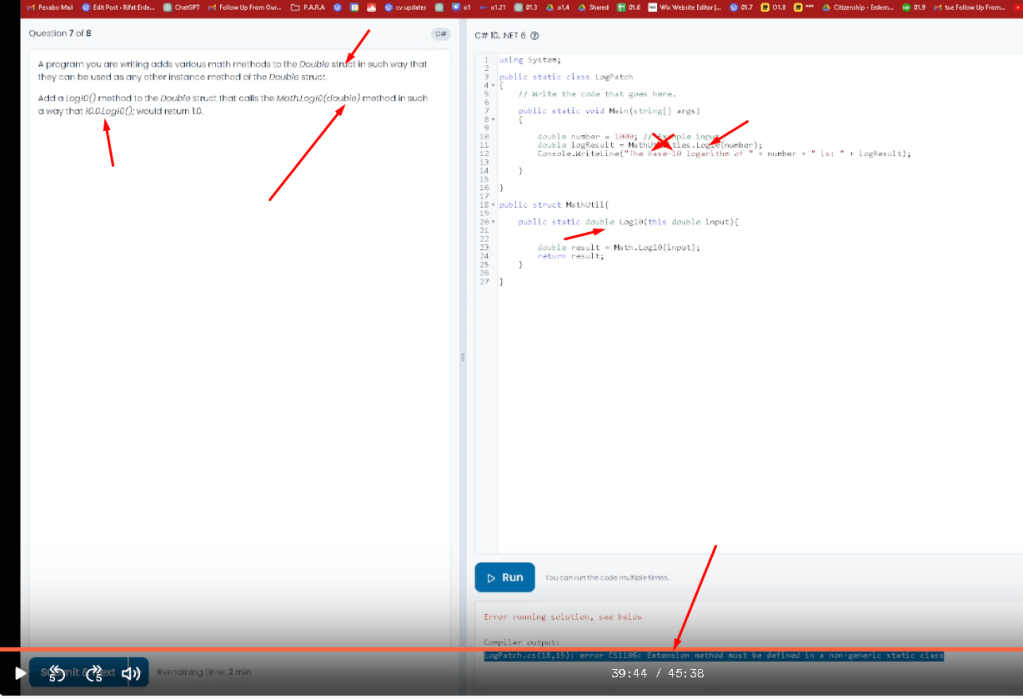Image resolution: width=1023 pixels, height=699 pixels.
Task: Open Follow Up From Our... bookmark
Action: click(x=245, y=7)
